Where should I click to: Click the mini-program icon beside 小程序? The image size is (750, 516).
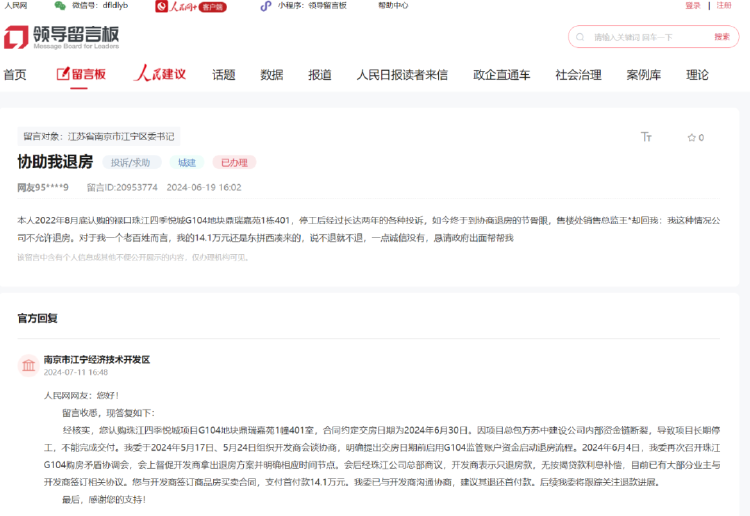click(265, 6)
